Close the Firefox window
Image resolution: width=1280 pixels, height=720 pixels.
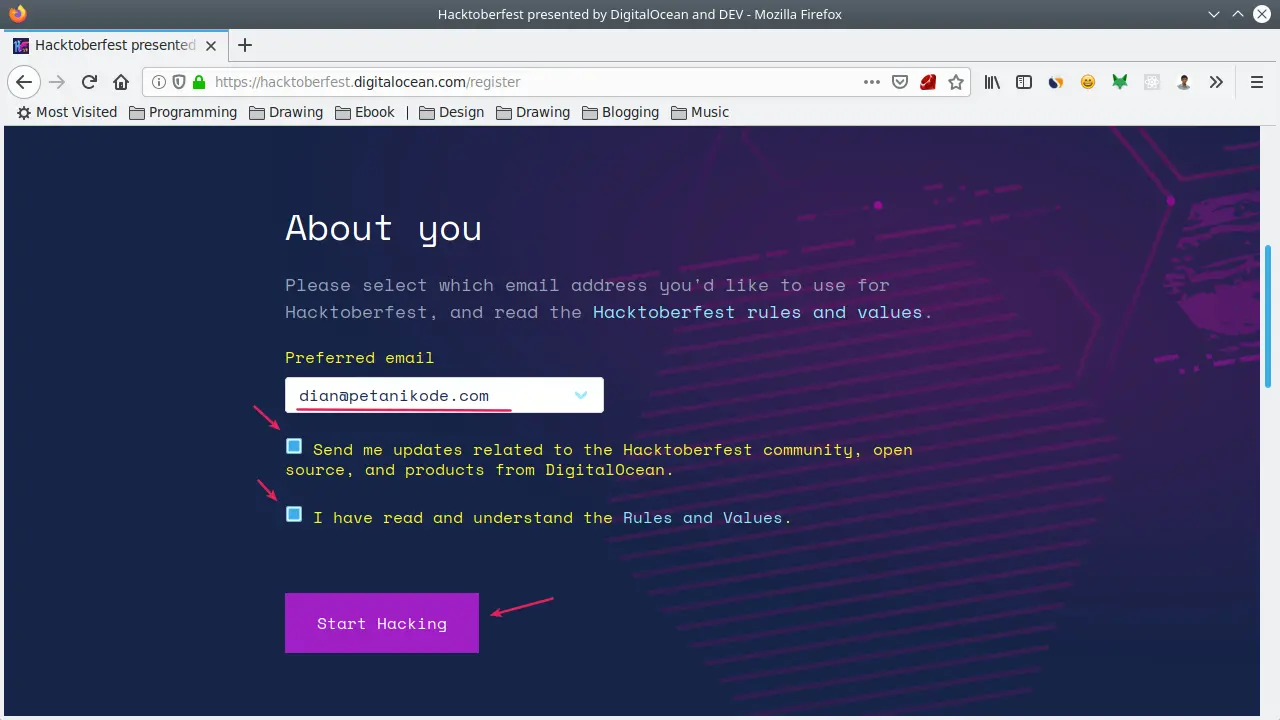click(x=1264, y=14)
